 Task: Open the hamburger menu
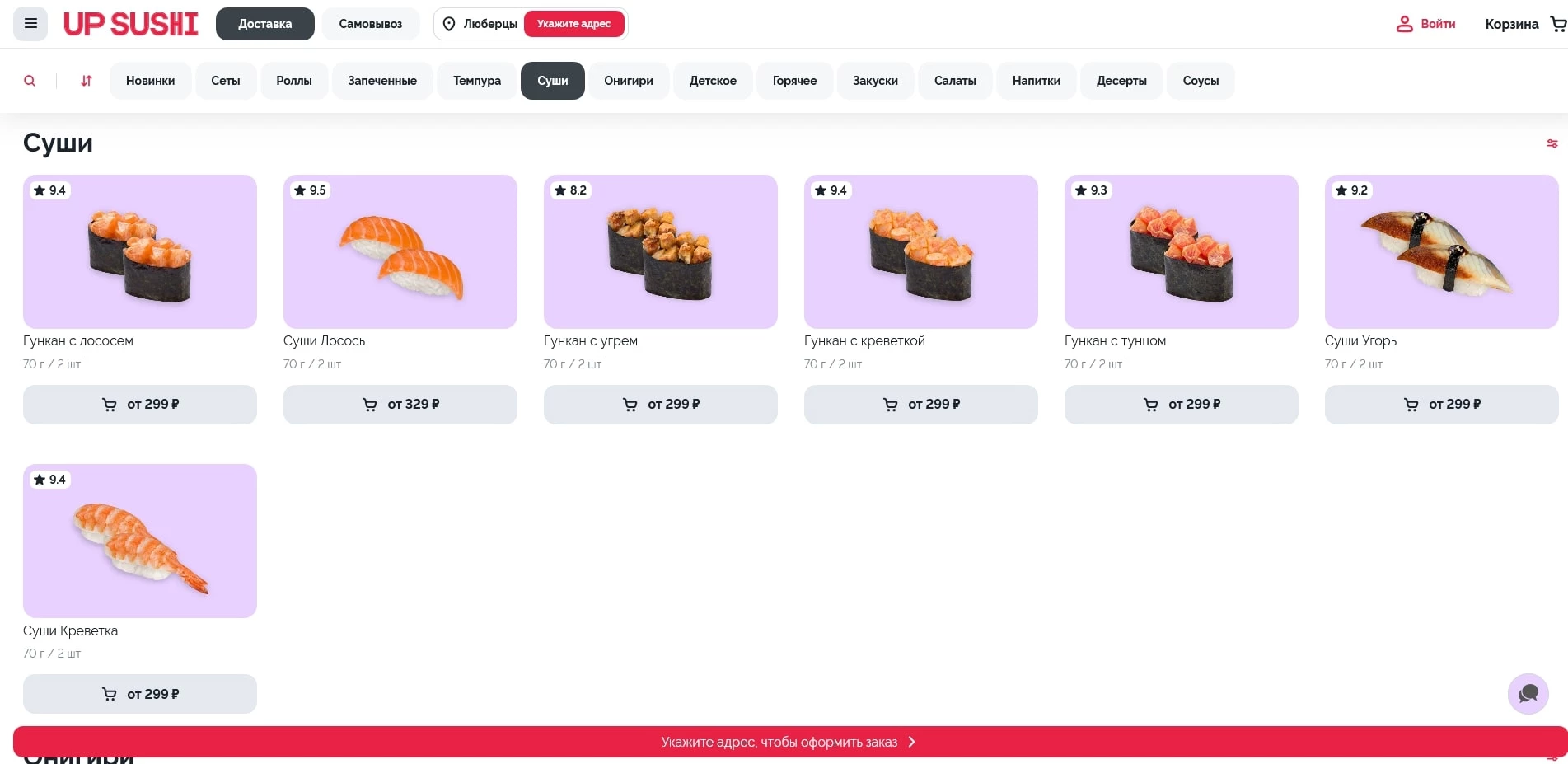tap(30, 24)
